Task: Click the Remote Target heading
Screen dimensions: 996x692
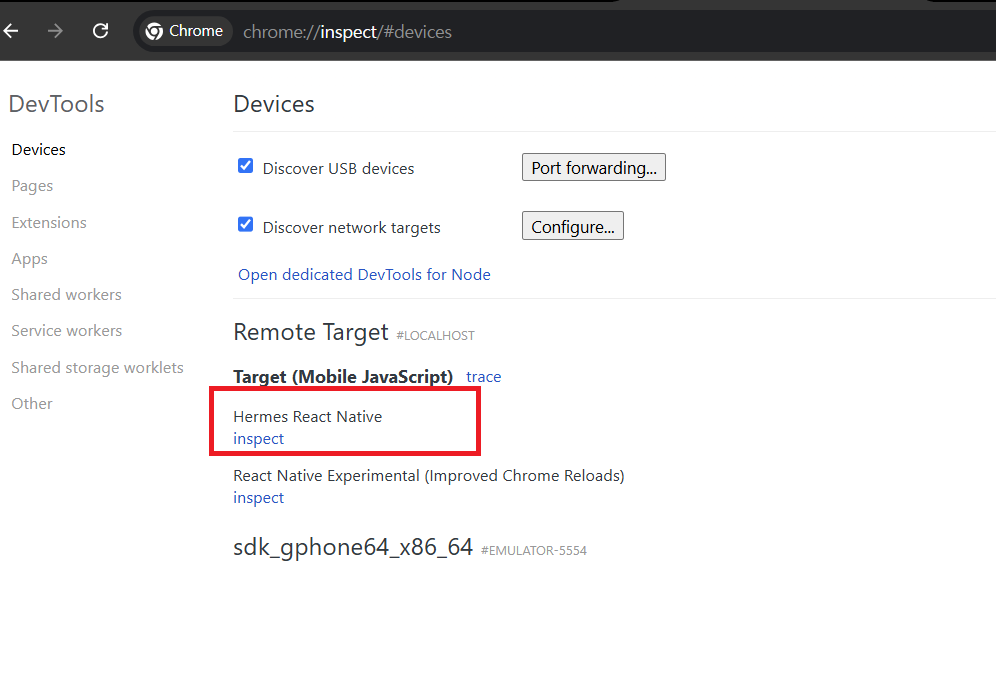Action: 311,332
